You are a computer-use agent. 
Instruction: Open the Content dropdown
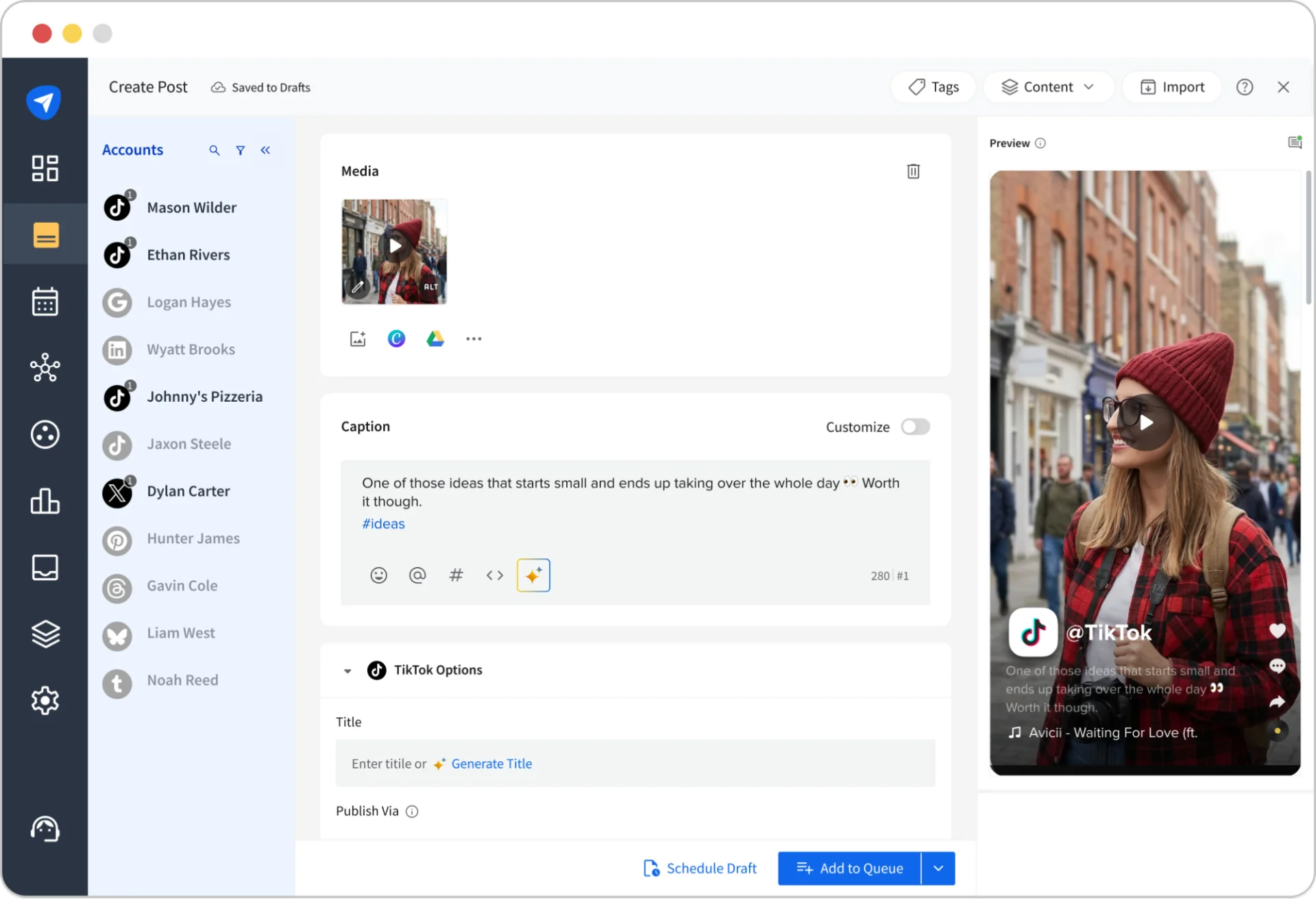click(1048, 86)
